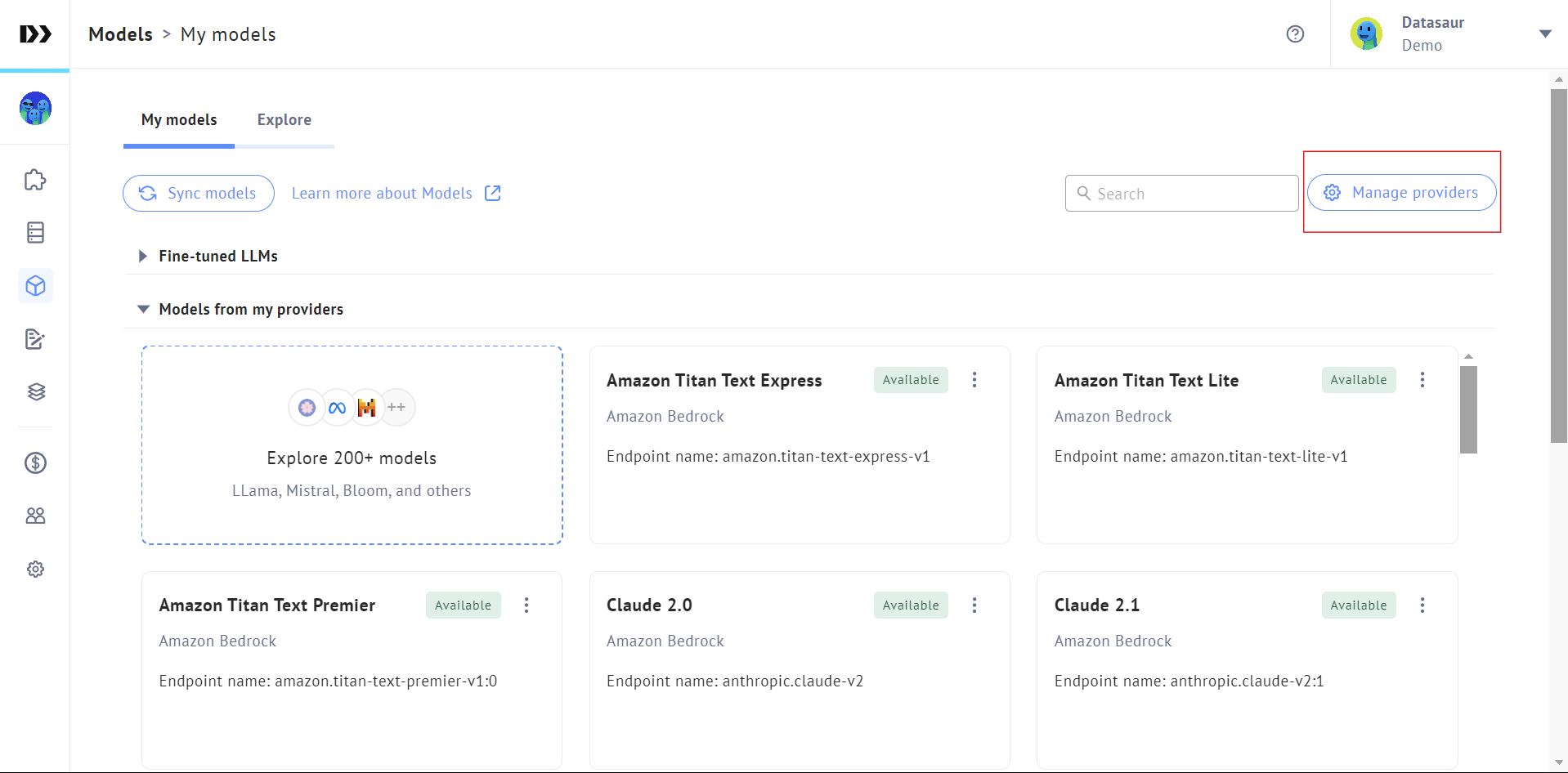This screenshot has height=773, width=1568.
Task: Click the Datasaur logo icon
Action: click(x=35, y=34)
